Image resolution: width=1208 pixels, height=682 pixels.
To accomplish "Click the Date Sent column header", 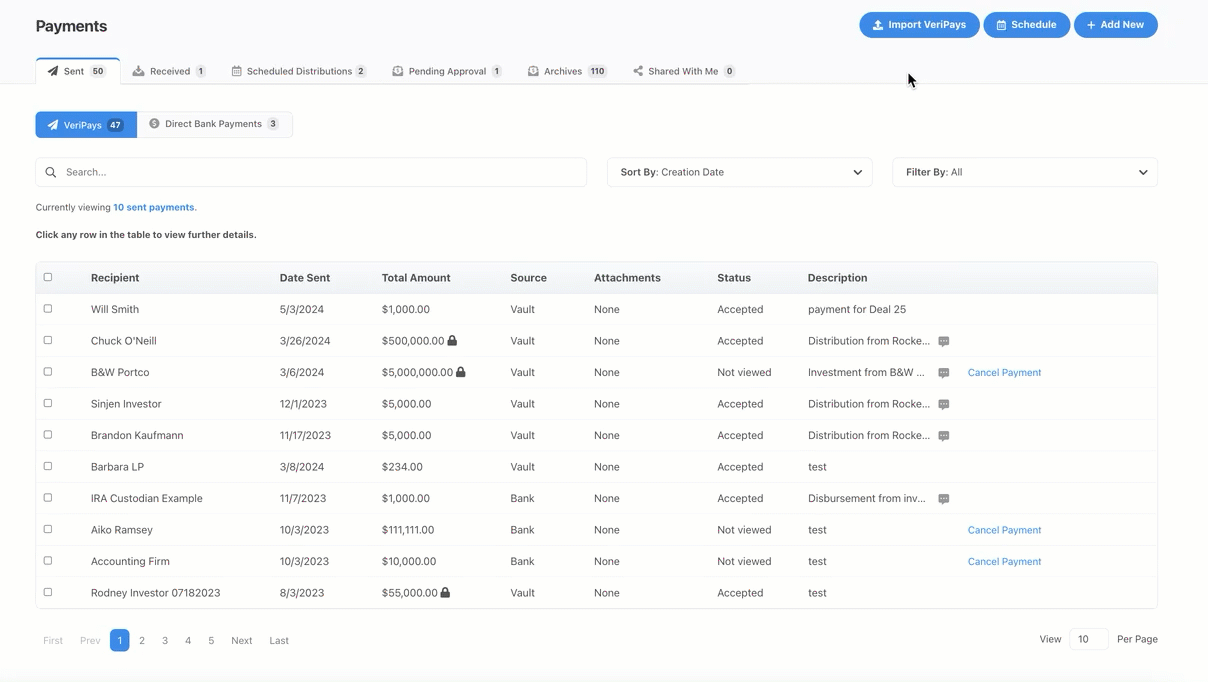I will pyautogui.click(x=305, y=278).
